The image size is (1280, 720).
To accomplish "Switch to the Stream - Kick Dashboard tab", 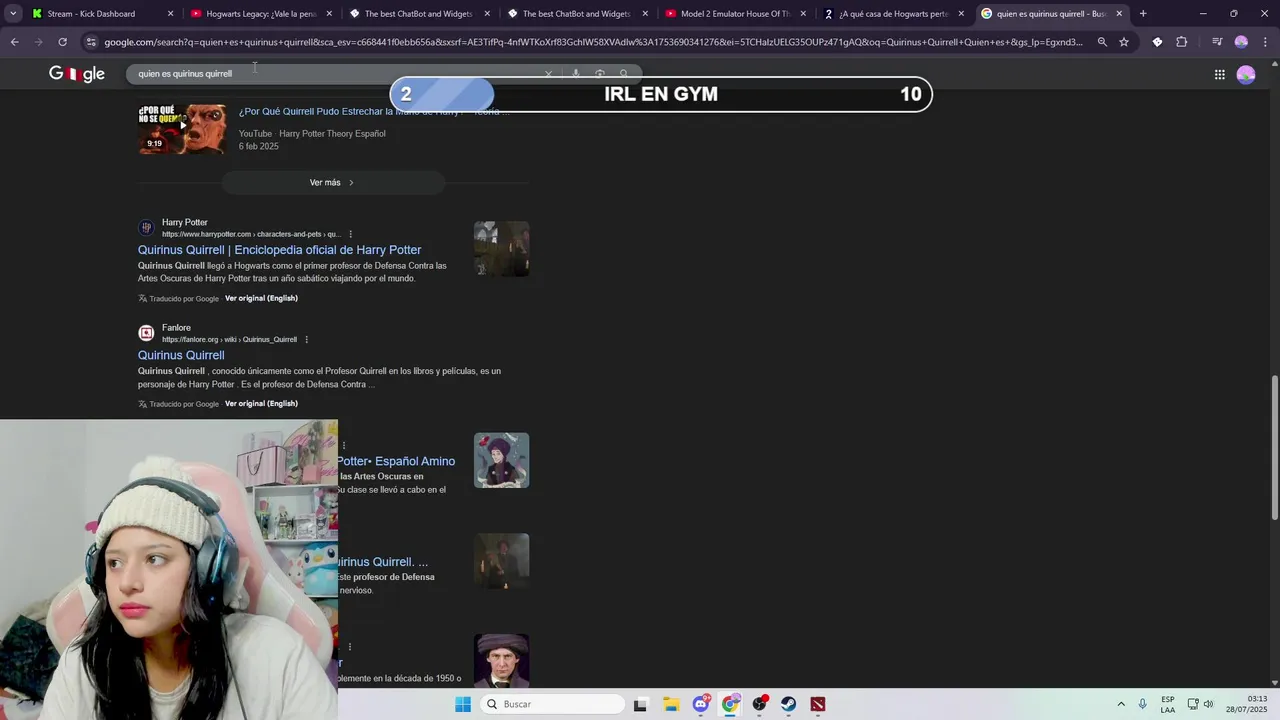I will click(x=92, y=14).
